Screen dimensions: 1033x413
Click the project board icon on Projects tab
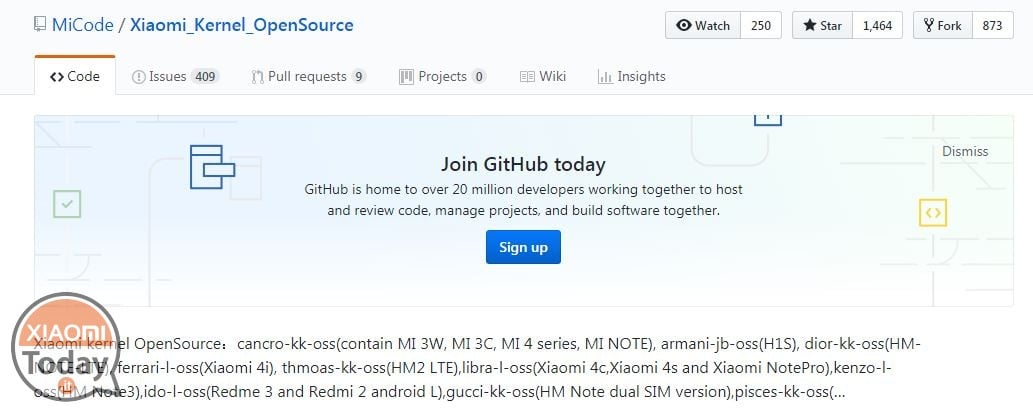click(406, 77)
